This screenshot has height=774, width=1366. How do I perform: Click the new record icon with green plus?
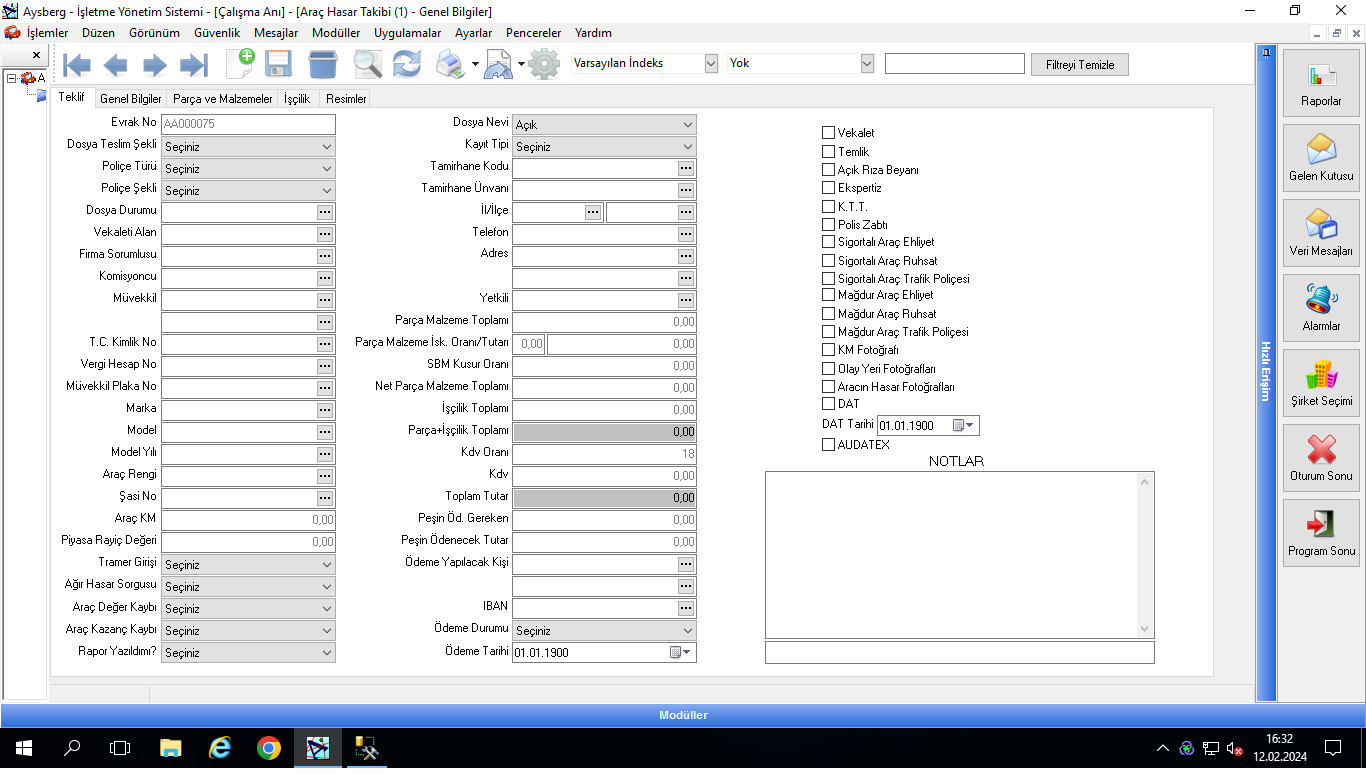240,64
